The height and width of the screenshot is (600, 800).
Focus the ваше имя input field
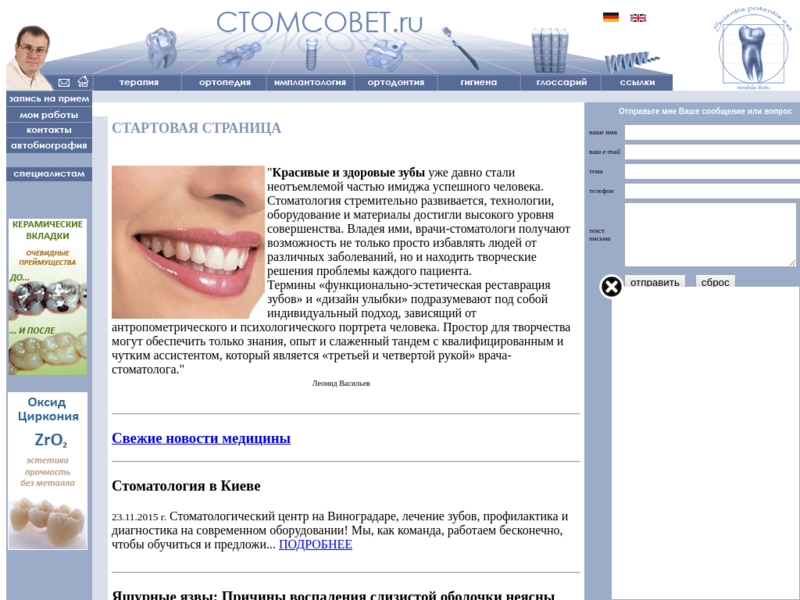712,133
